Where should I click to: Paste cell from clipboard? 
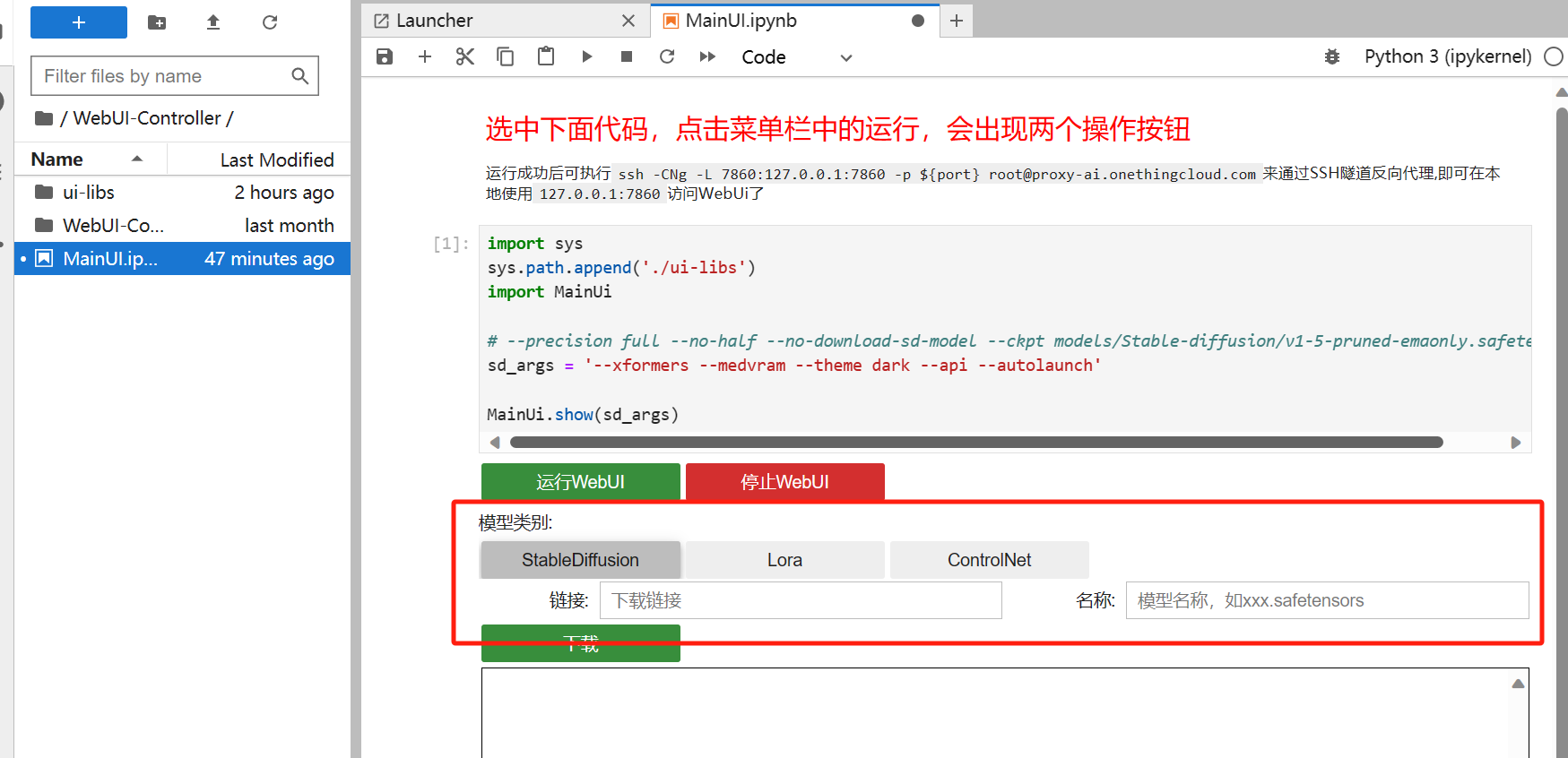pos(546,57)
